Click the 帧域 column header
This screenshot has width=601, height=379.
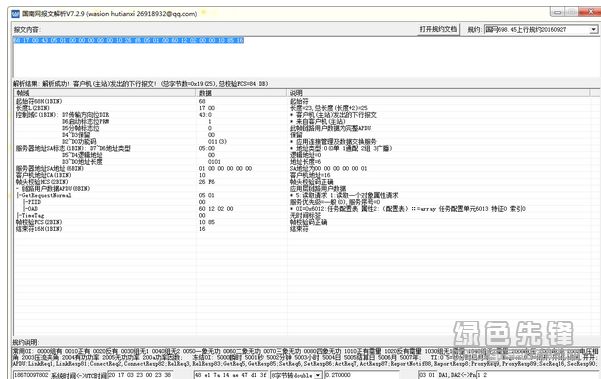tap(105, 93)
